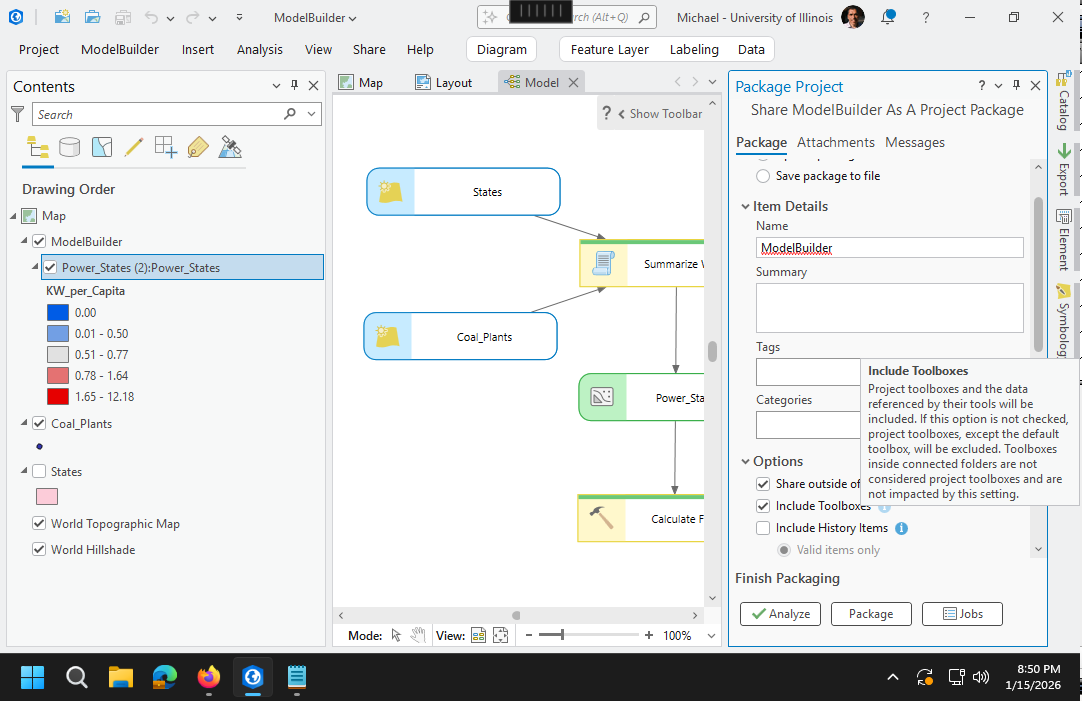Image resolution: width=1082 pixels, height=701 pixels.
Task: Click the Fit to Window view icon
Action: tap(501, 635)
